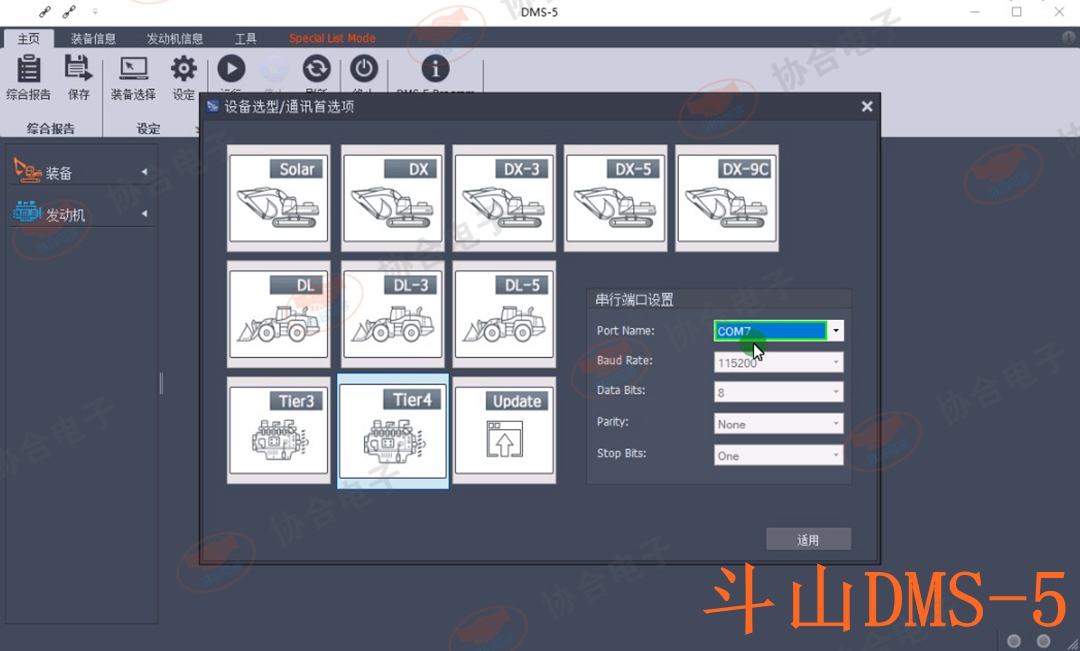Click the Port Name: label
The image size is (1080, 651).
(625, 331)
